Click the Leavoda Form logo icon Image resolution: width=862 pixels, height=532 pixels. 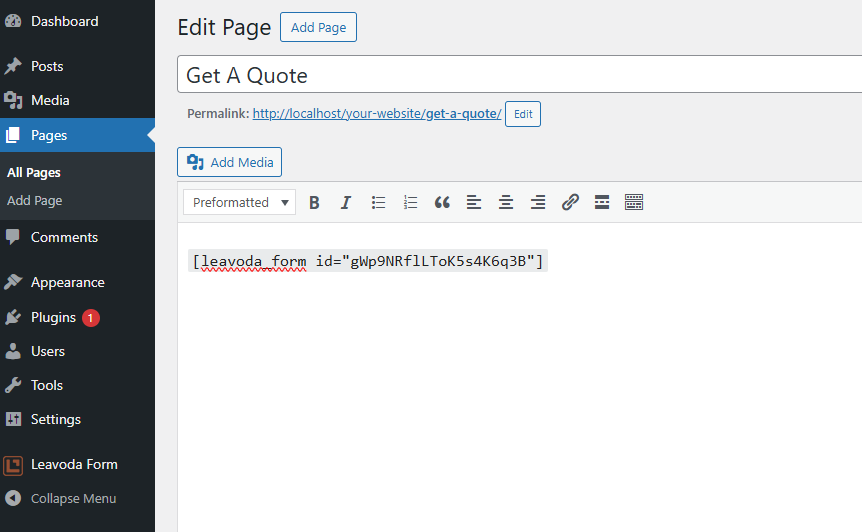13,466
